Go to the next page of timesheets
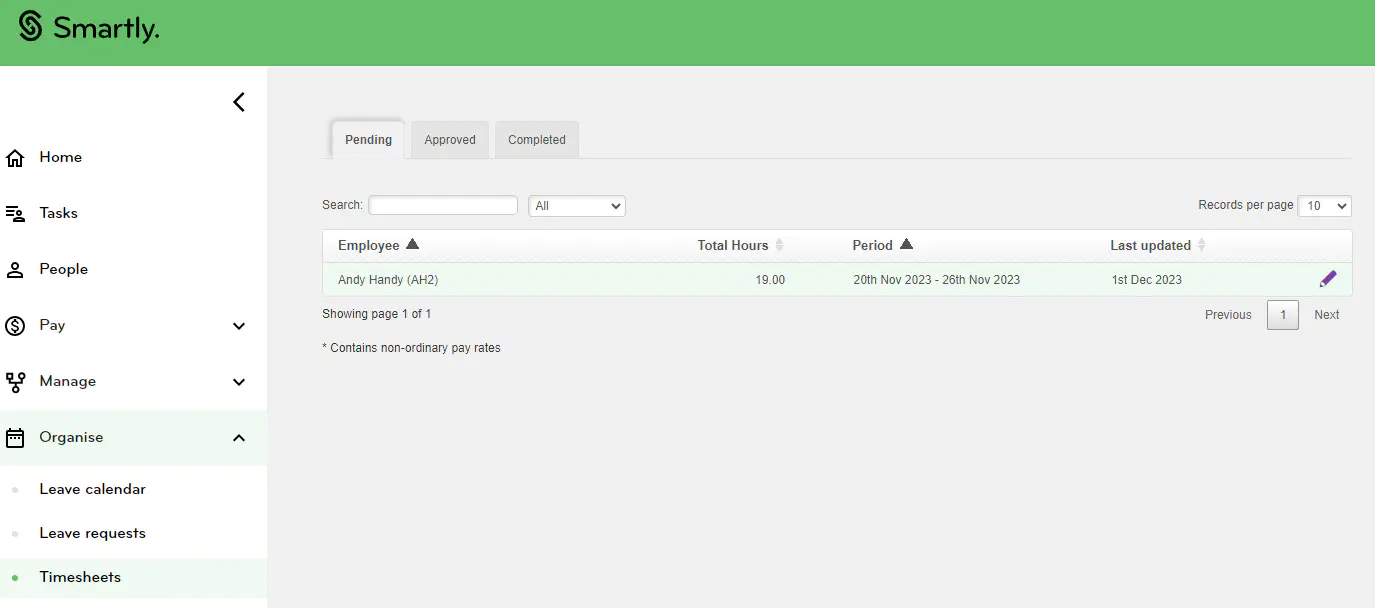Image resolution: width=1375 pixels, height=608 pixels. [1326, 314]
